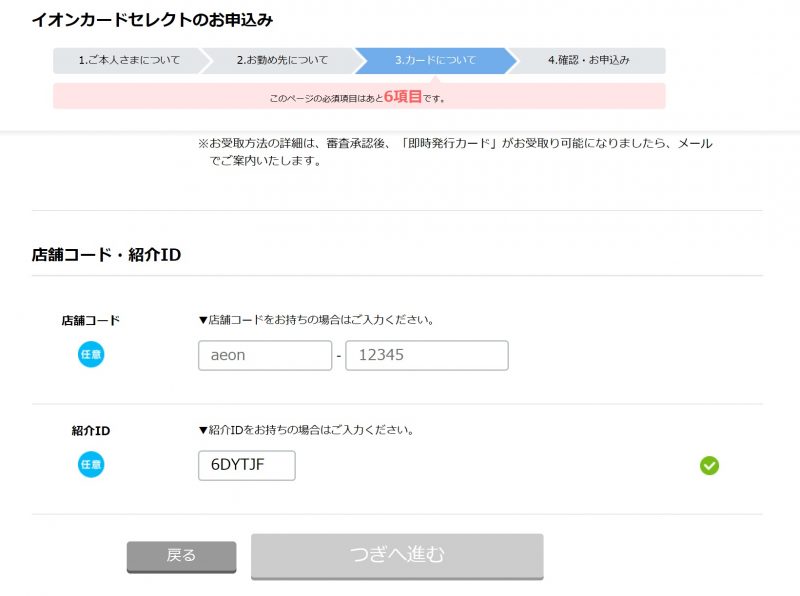Click the red 6項目 count text
This screenshot has height=596, width=800.
(x=403, y=96)
